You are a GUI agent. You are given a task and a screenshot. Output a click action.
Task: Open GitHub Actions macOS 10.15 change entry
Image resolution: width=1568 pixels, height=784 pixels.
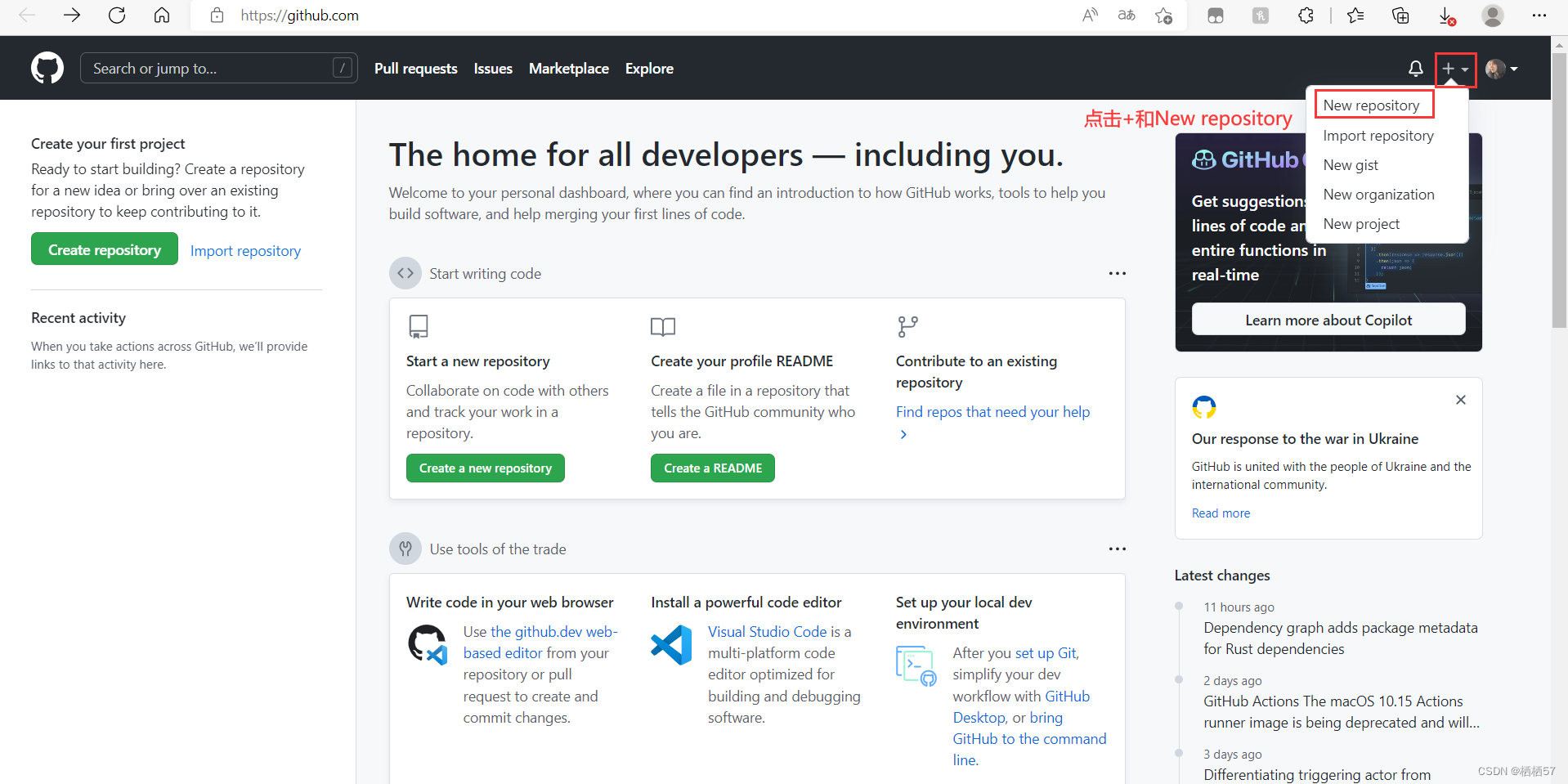(1342, 712)
